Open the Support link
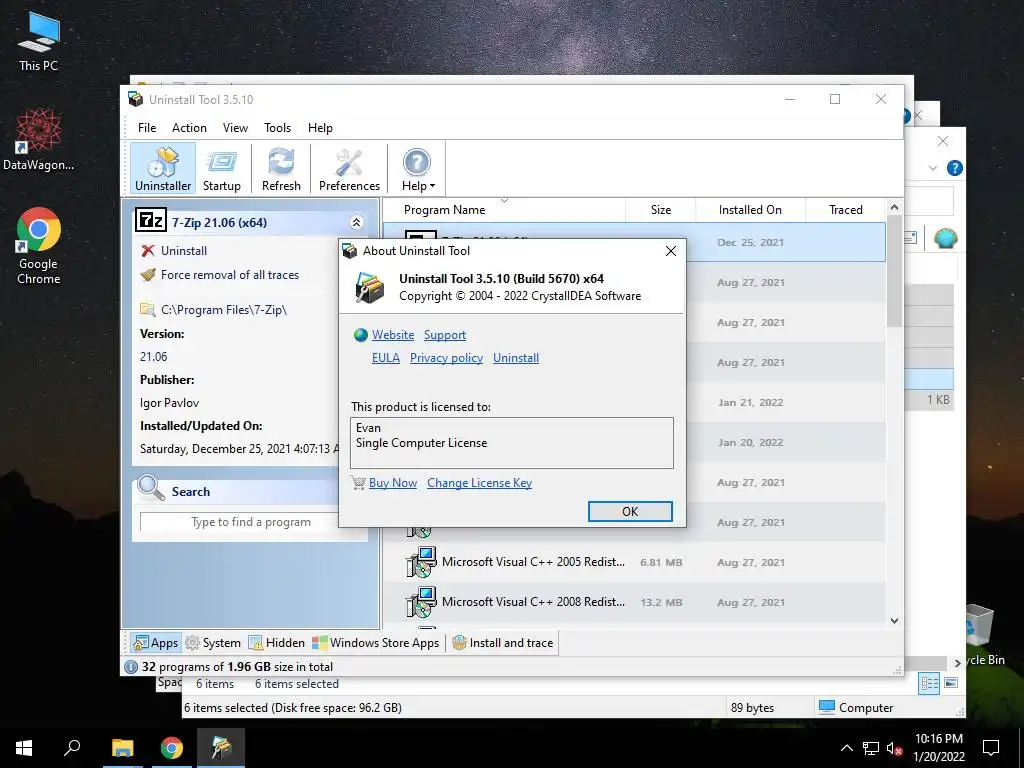The width and height of the screenshot is (1024, 768). [x=445, y=335]
